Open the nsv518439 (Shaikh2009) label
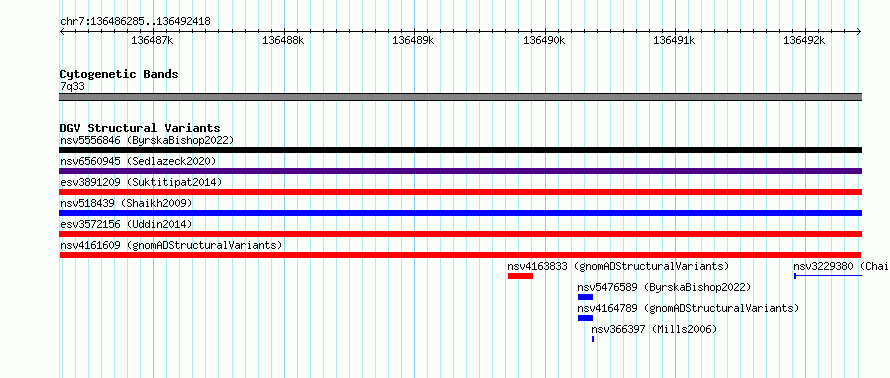Viewport: 890px width, 378px height. pyautogui.click(x=126, y=203)
